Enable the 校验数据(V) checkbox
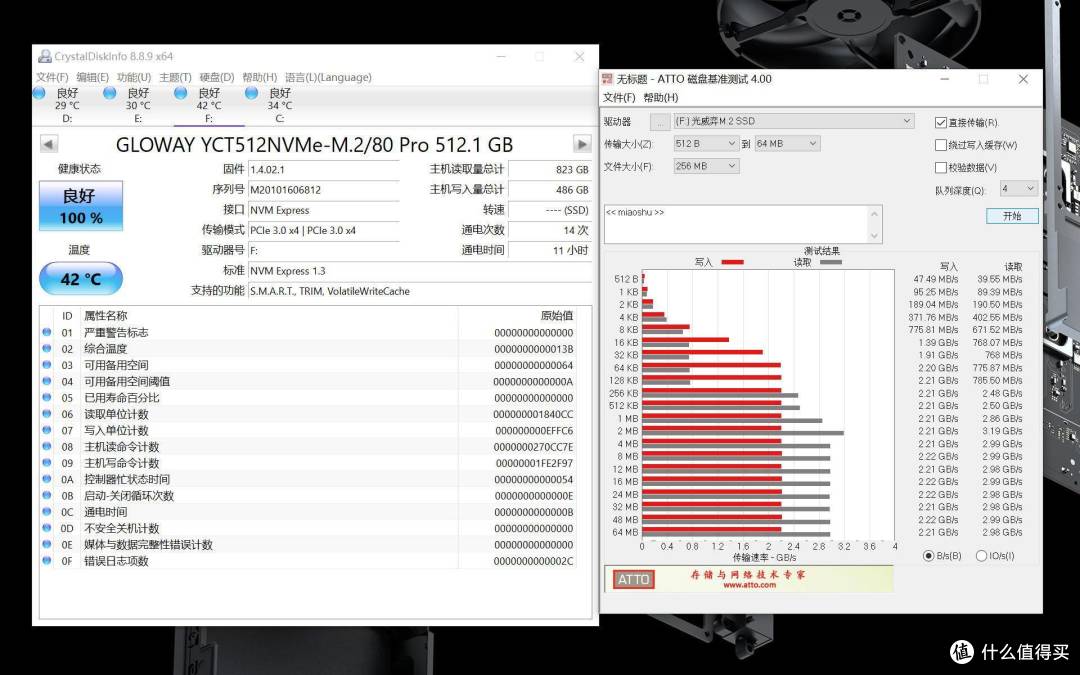Screen dimensions: 1080x675 click(941, 167)
